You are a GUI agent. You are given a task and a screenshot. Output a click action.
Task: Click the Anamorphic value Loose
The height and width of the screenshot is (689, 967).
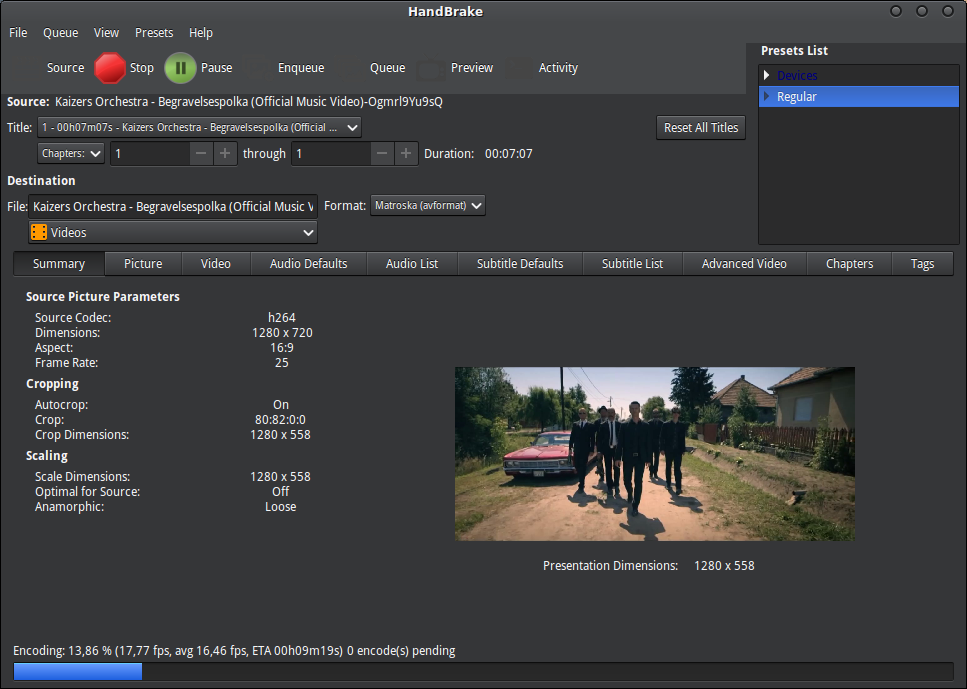click(281, 506)
